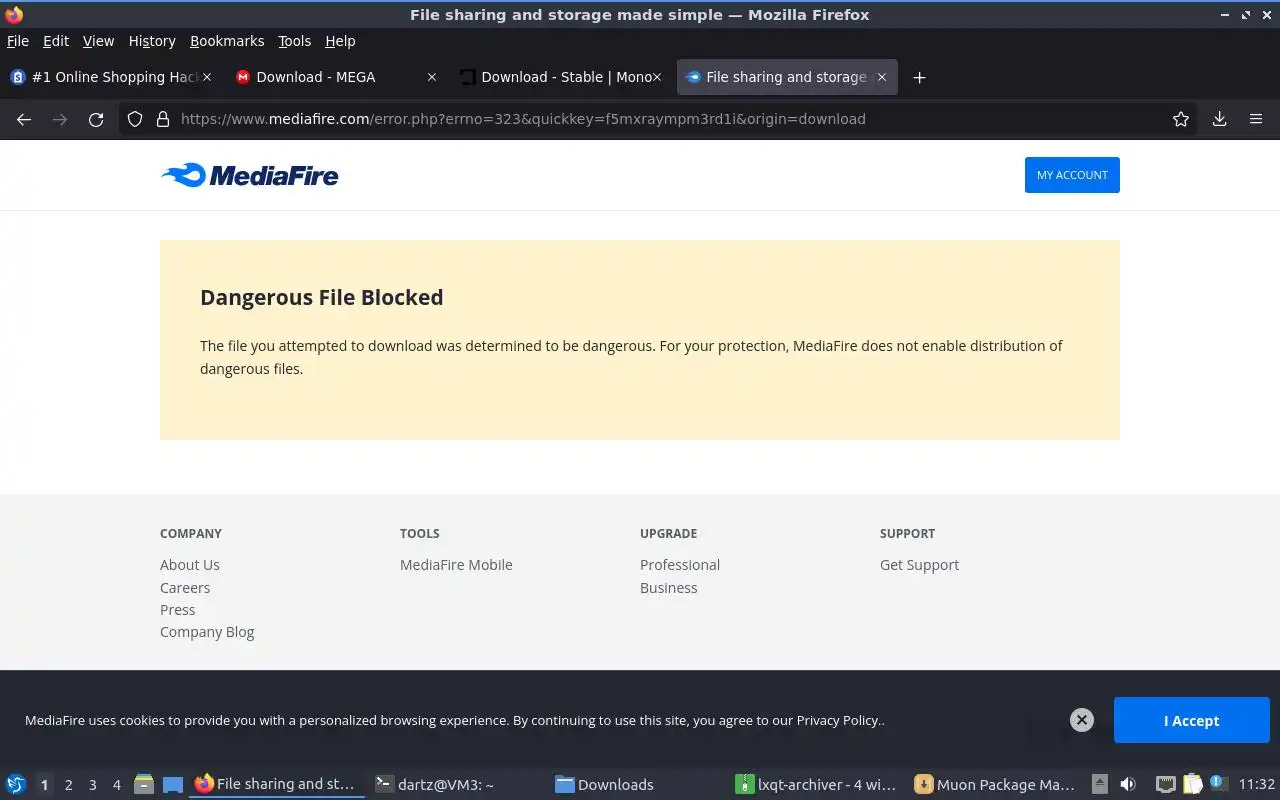The height and width of the screenshot is (800, 1280).
Task: Click the MediaFire logo
Action: (x=250, y=175)
